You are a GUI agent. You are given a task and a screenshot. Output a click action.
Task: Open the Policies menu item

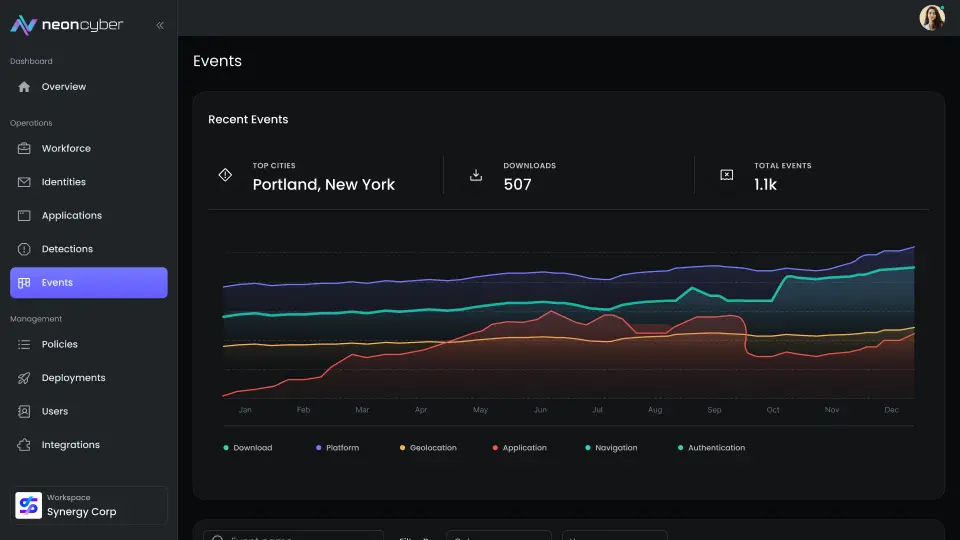tap(60, 344)
